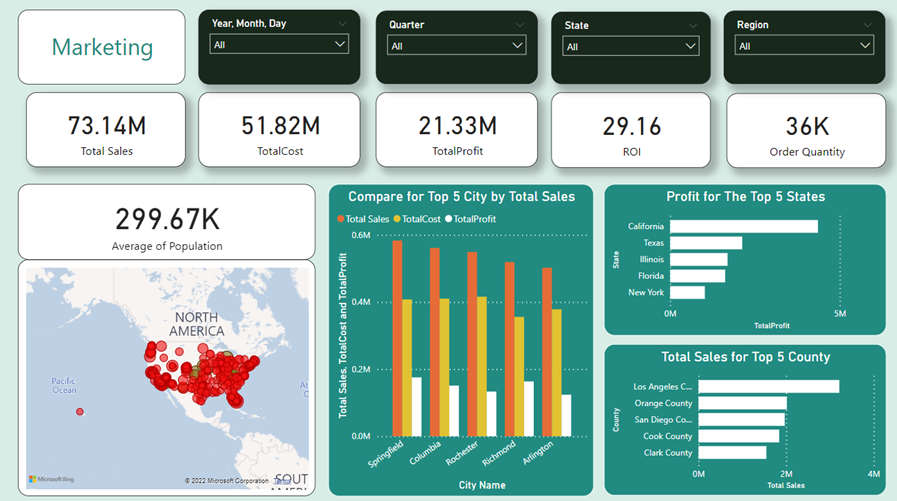Select the California bar in profit chart
Screen dimensions: 897x501
tap(743, 227)
